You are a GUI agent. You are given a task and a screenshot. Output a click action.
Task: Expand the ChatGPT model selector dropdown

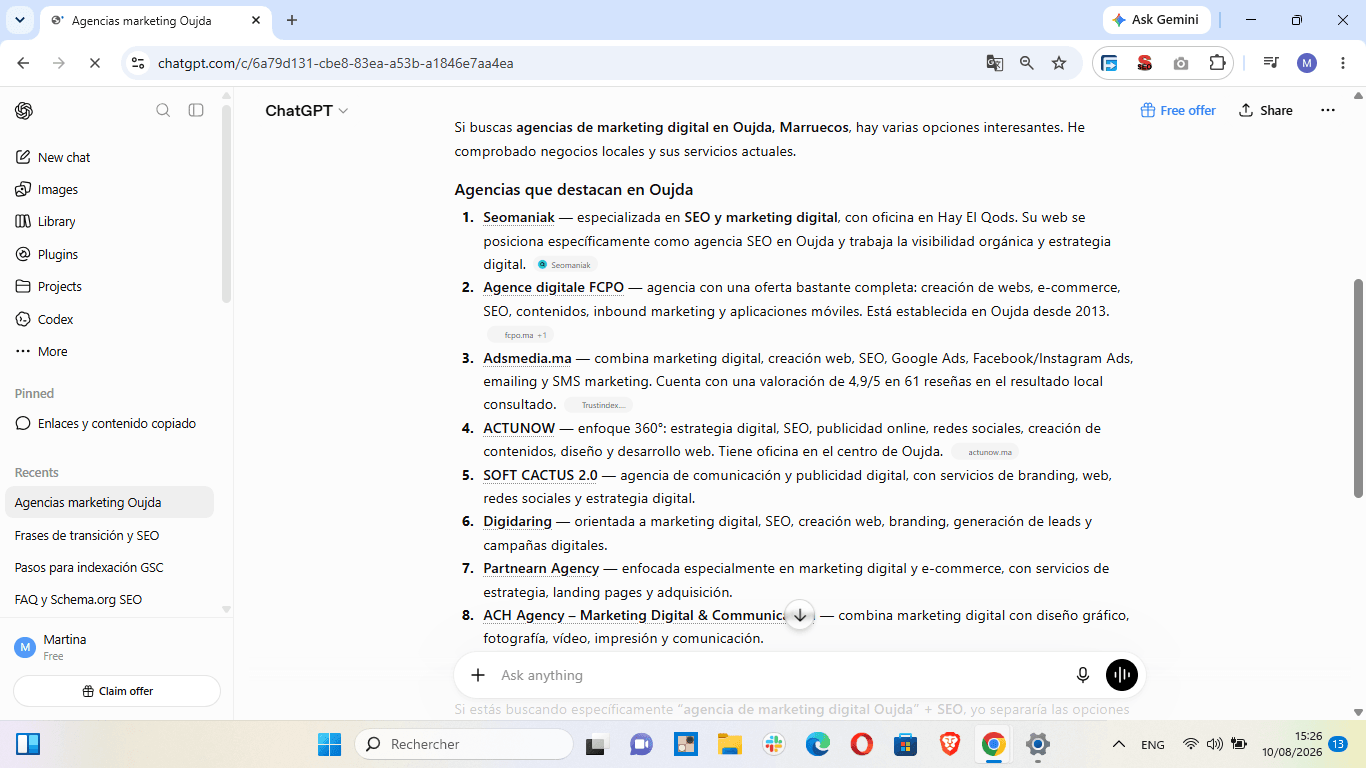306,111
